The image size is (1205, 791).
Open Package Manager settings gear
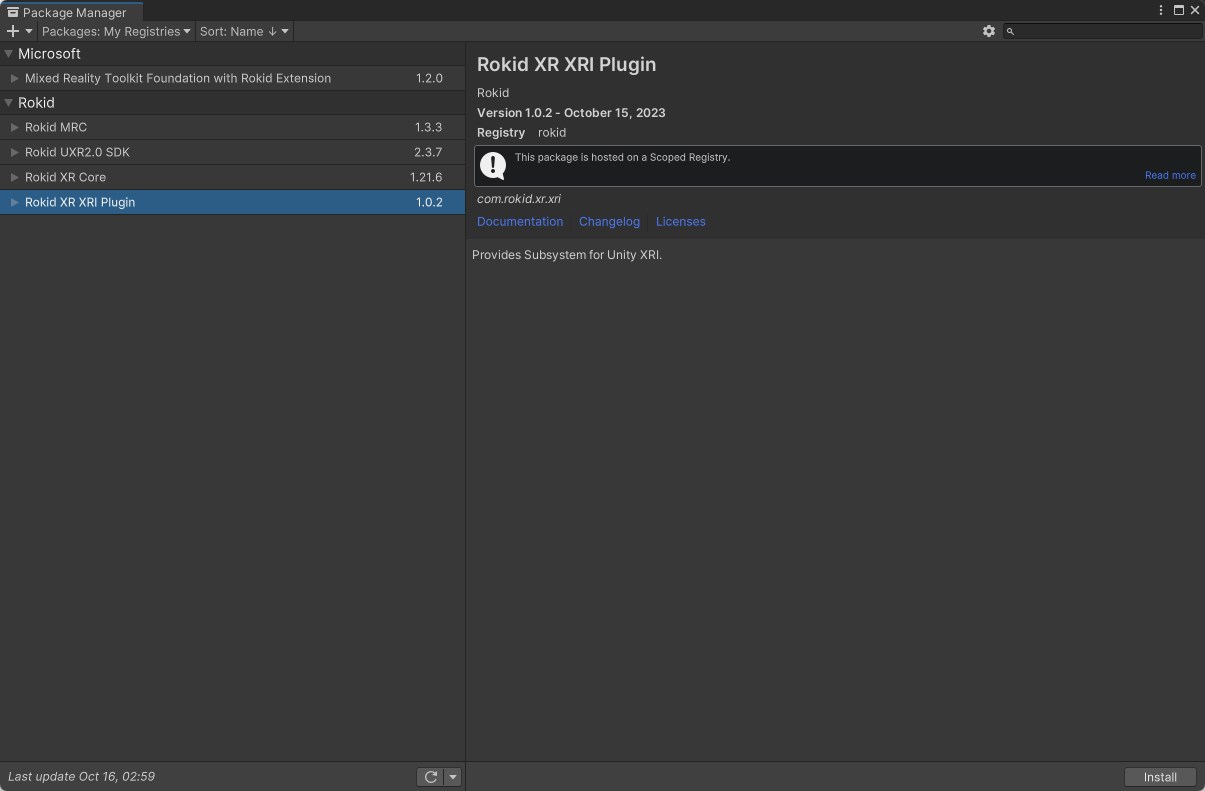pos(989,31)
